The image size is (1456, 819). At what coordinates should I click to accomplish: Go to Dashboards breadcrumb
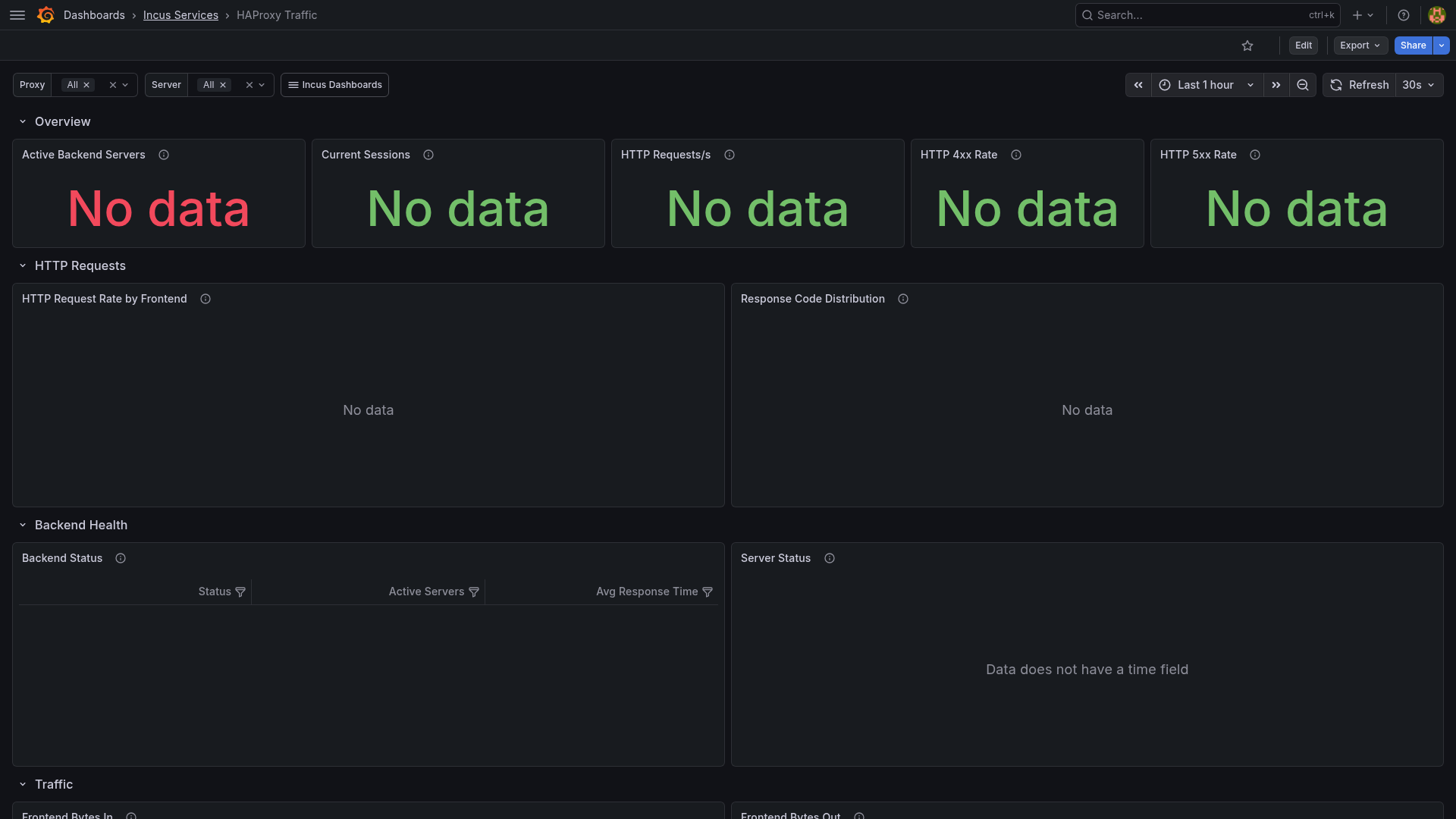(x=94, y=15)
